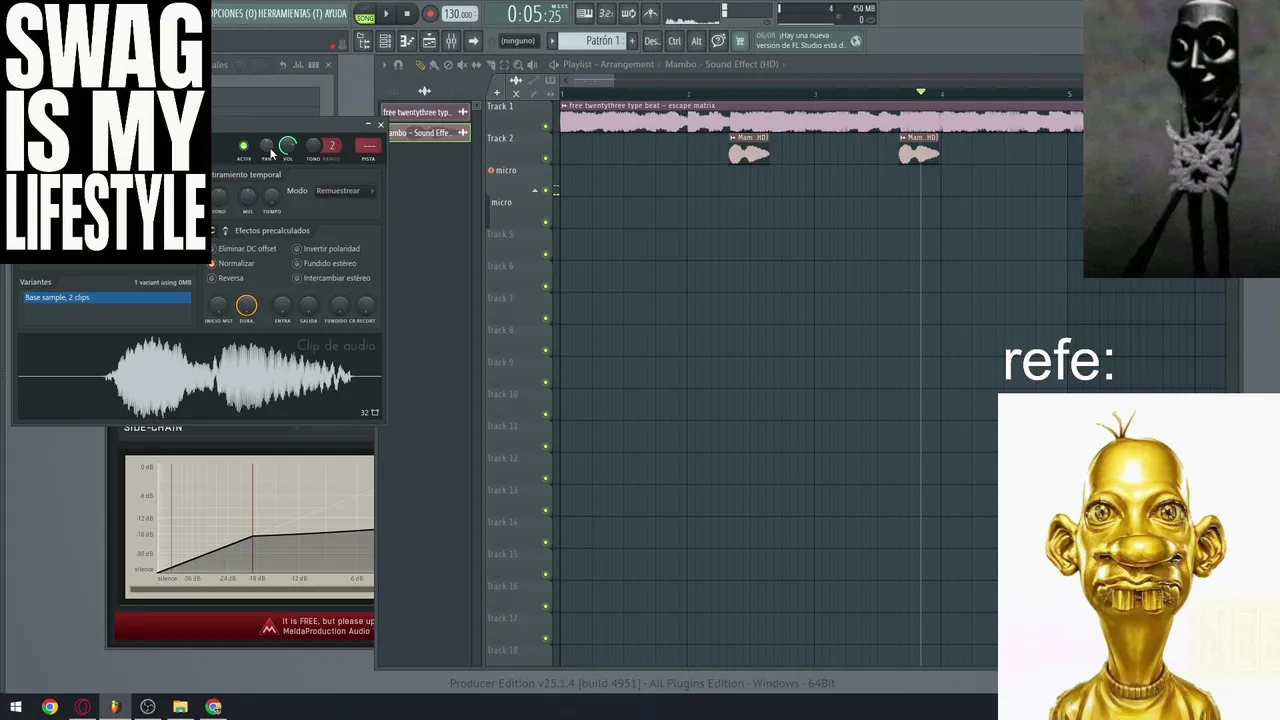The width and height of the screenshot is (1280, 720).
Task: Add new pattern with plus button
Action: click(632, 41)
